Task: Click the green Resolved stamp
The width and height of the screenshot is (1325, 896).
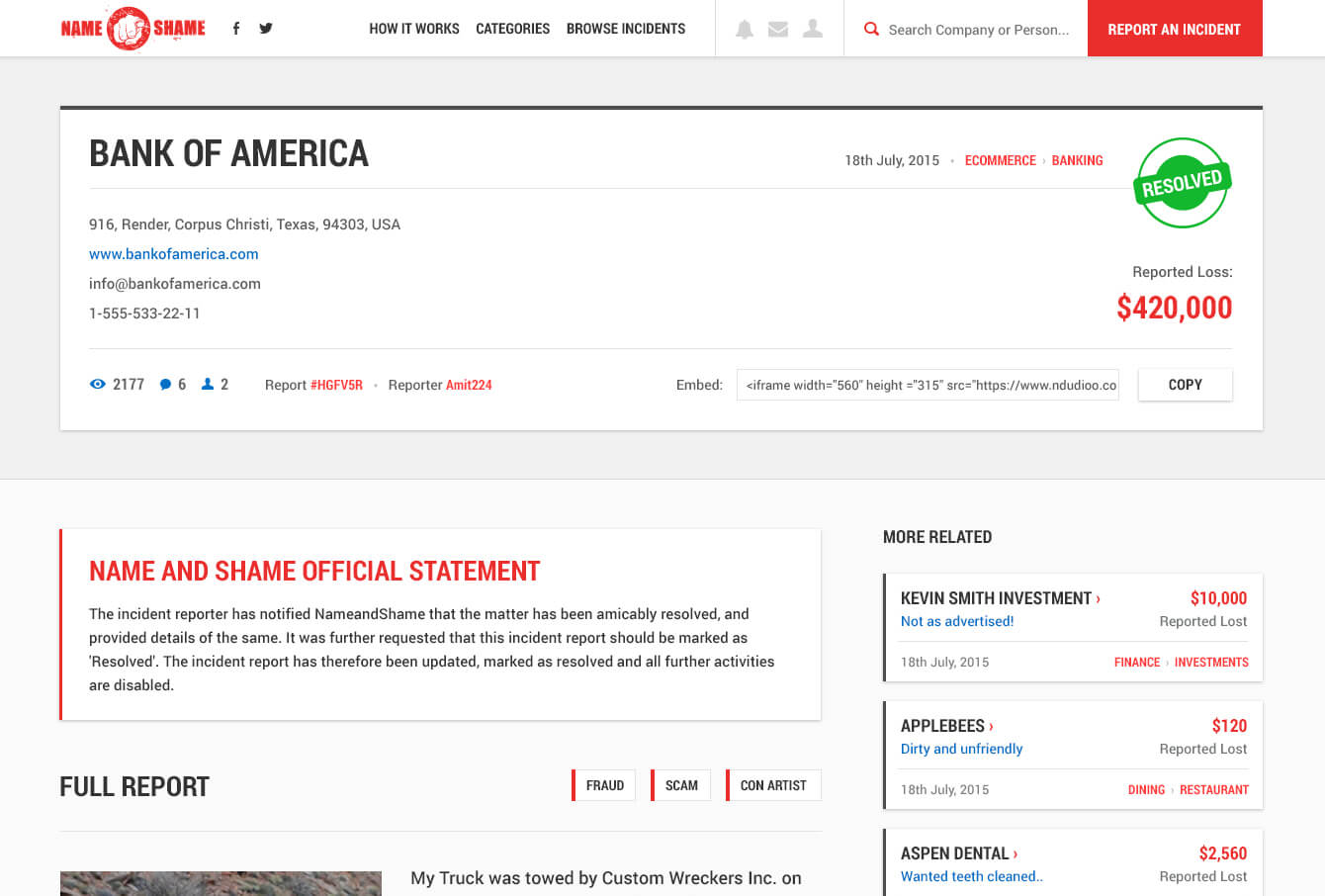Action: click(x=1182, y=183)
